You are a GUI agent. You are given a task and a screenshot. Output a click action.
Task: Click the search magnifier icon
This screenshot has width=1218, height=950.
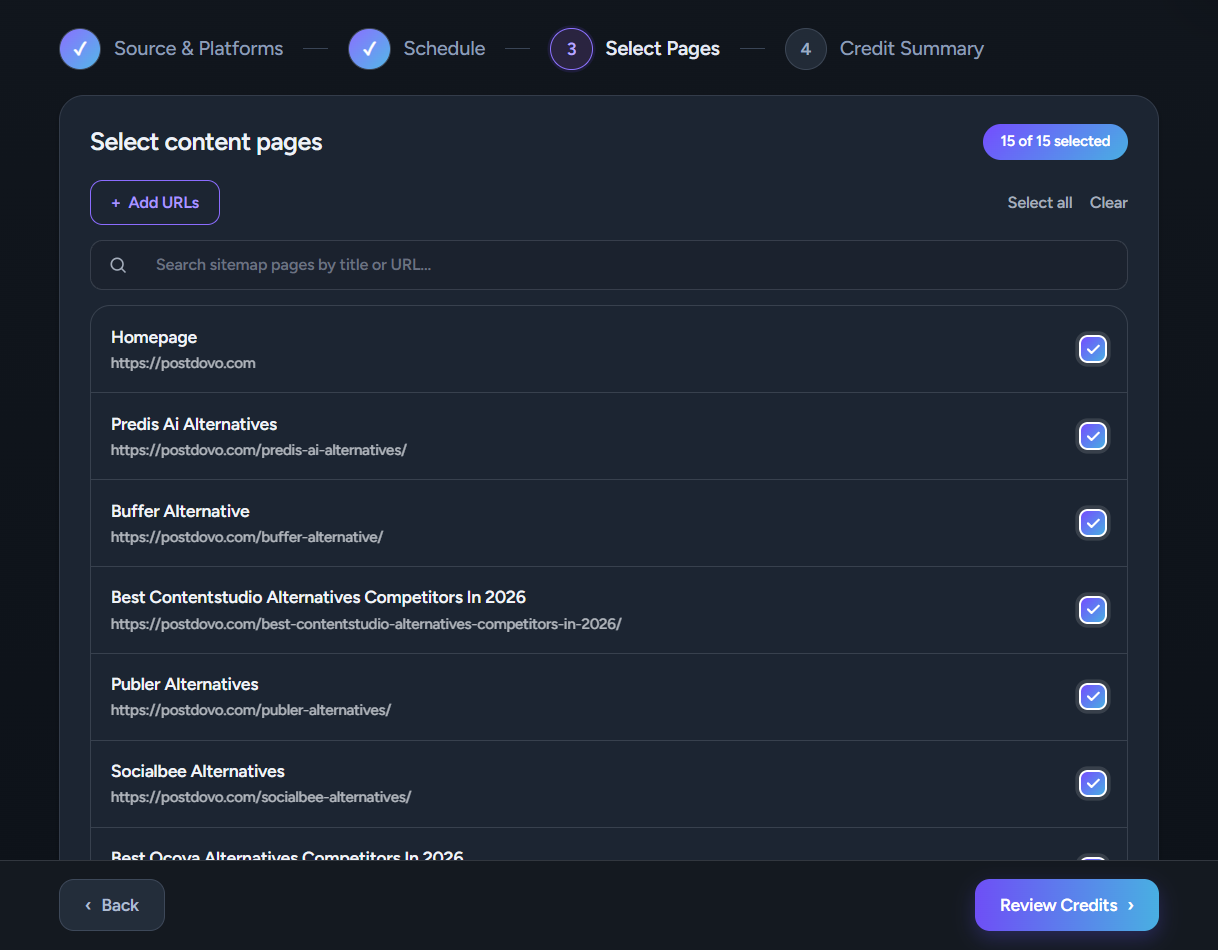[x=118, y=265]
